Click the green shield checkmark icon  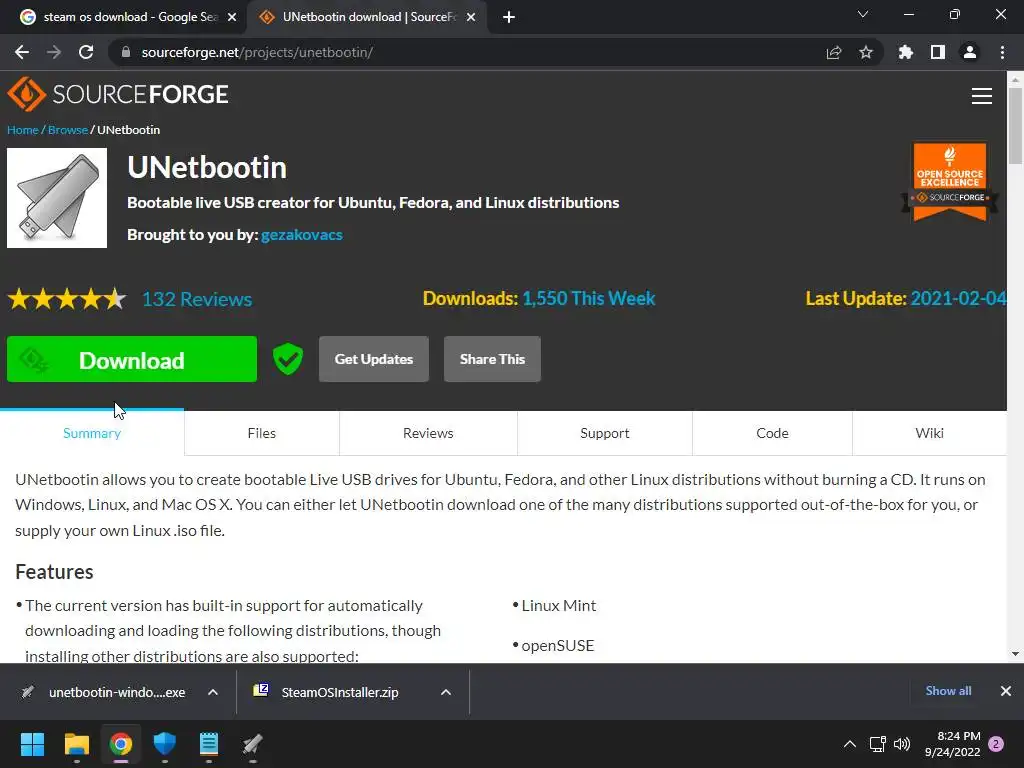(x=288, y=359)
